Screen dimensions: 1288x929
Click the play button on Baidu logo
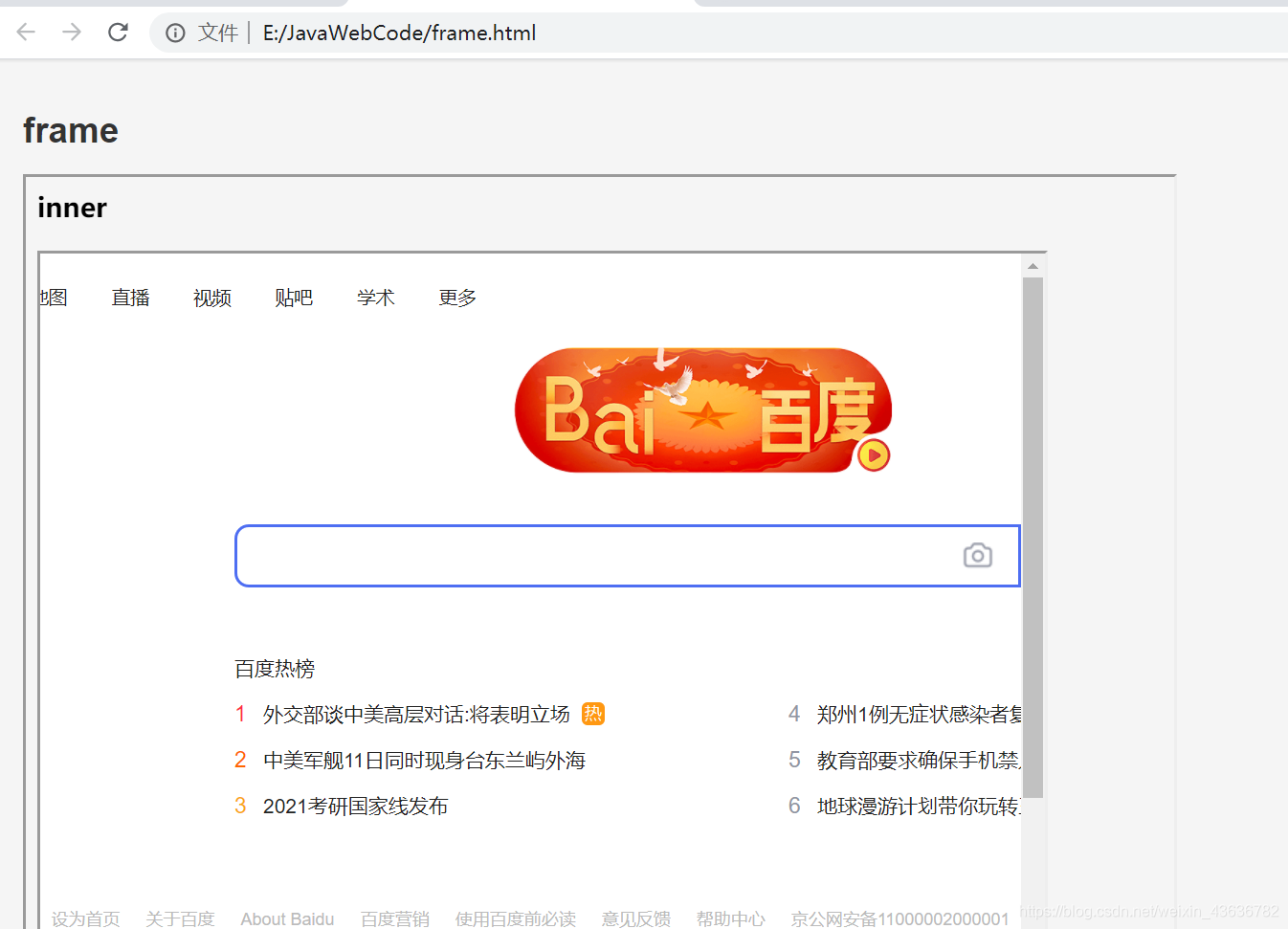click(x=873, y=455)
